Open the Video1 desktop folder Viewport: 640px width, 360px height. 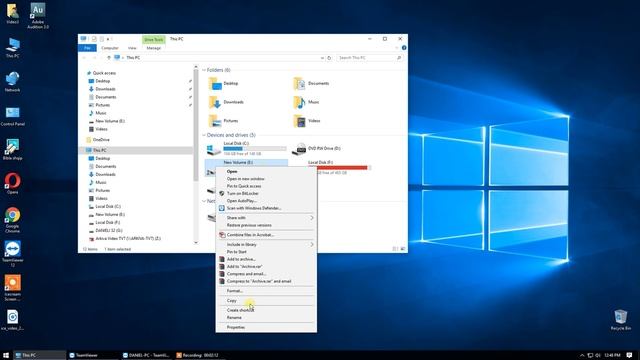12,13
